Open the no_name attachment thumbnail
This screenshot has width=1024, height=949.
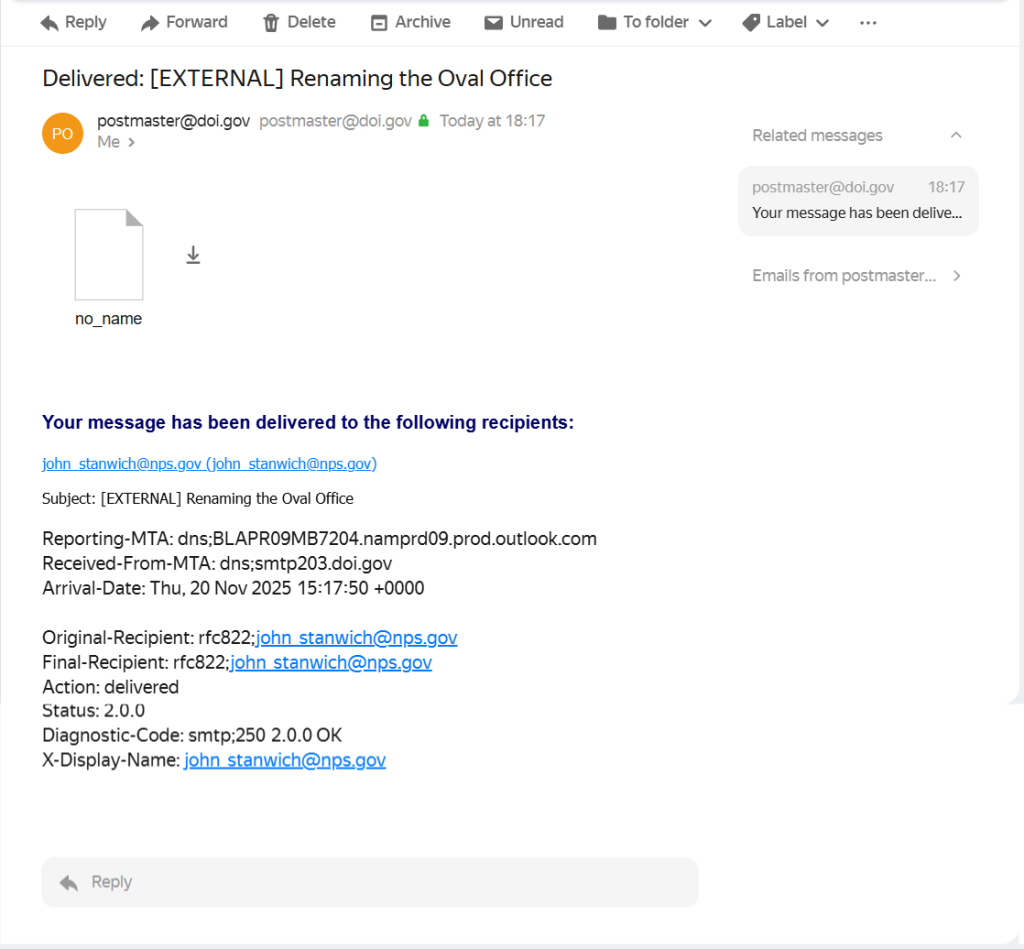pyautogui.click(x=109, y=255)
